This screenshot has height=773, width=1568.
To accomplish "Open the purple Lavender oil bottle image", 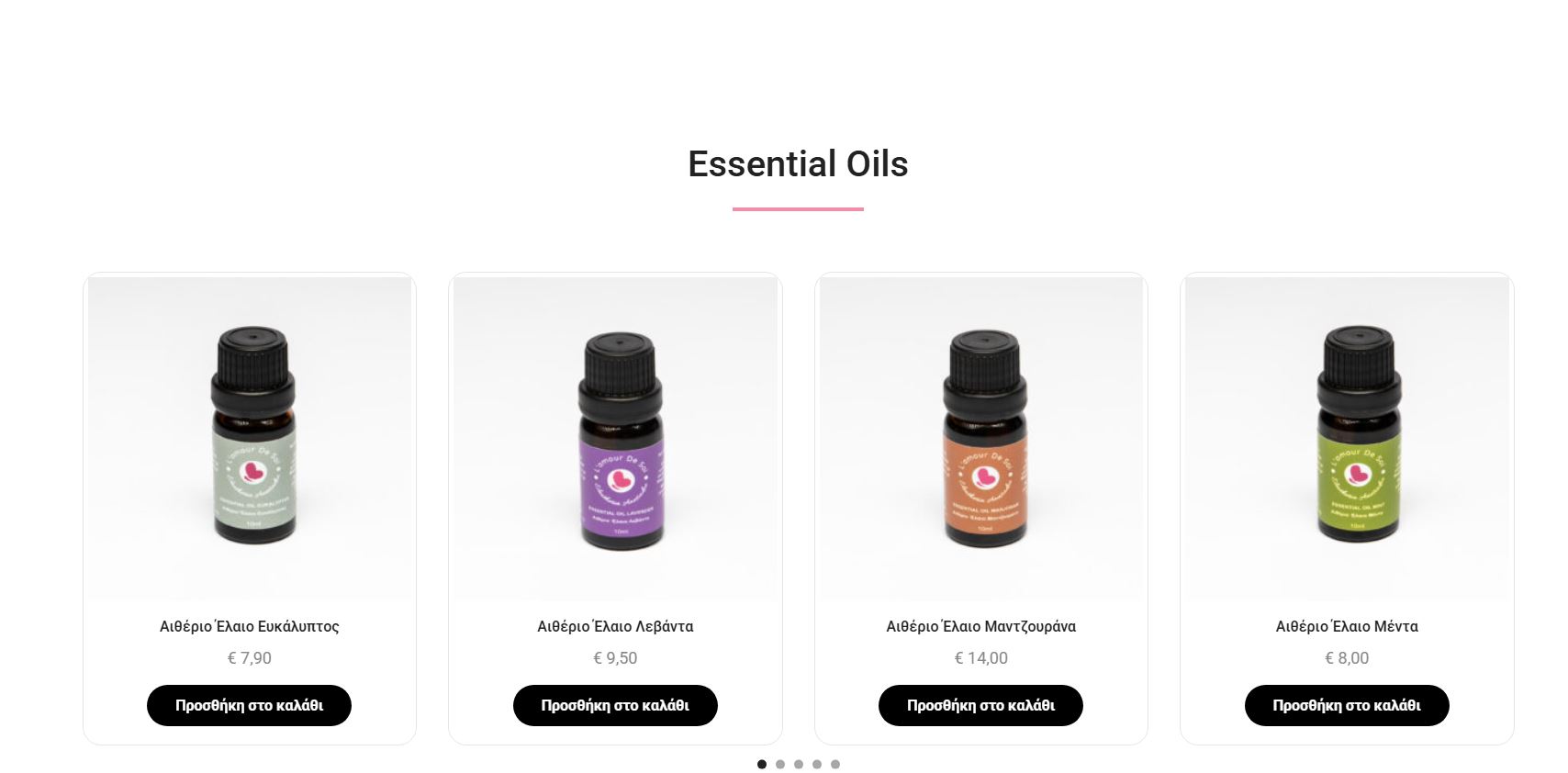I will pyautogui.click(x=615, y=439).
